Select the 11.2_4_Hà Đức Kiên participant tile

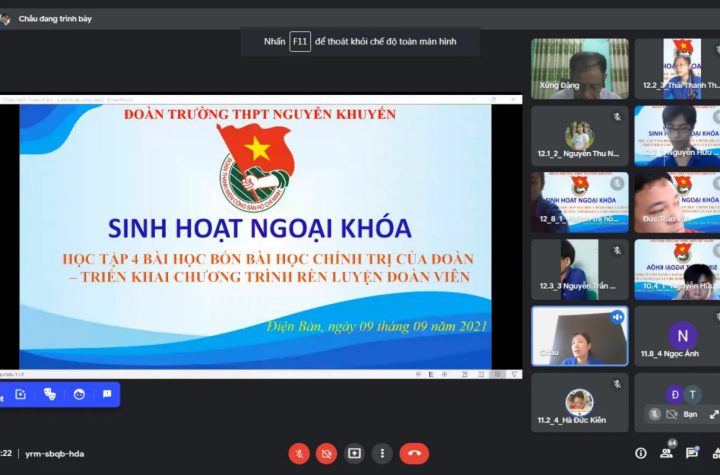(579, 402)
